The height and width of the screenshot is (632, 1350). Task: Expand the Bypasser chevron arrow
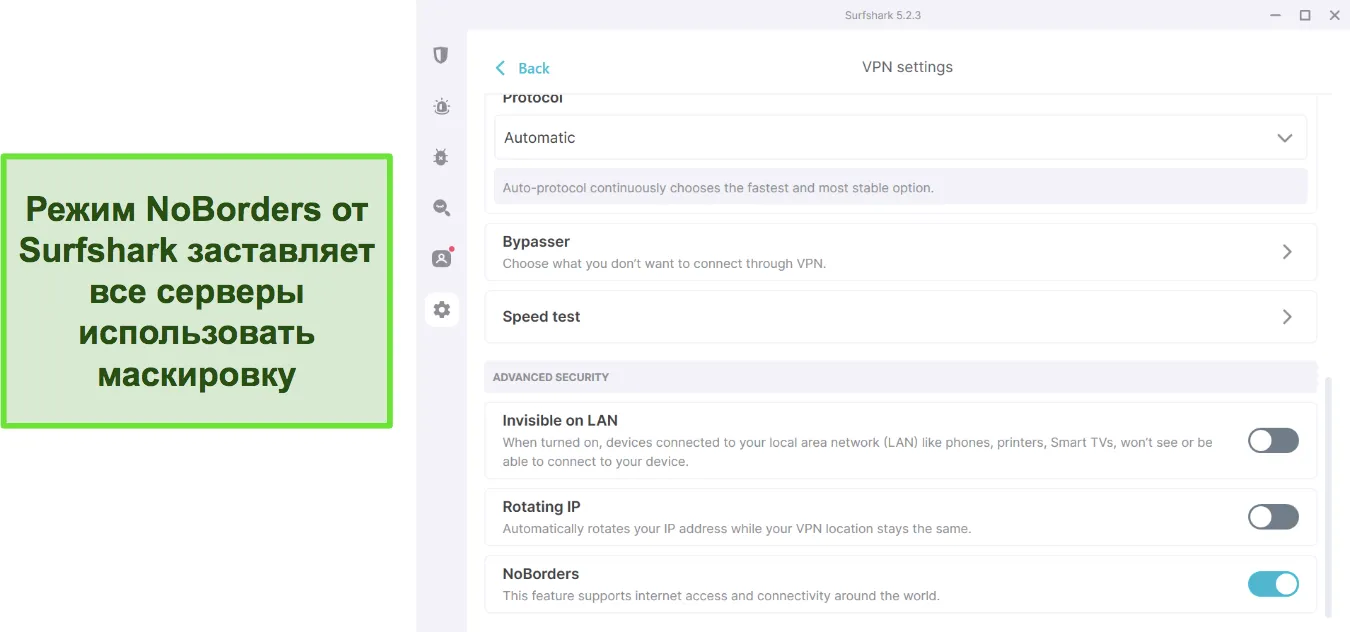point(1287,252)
